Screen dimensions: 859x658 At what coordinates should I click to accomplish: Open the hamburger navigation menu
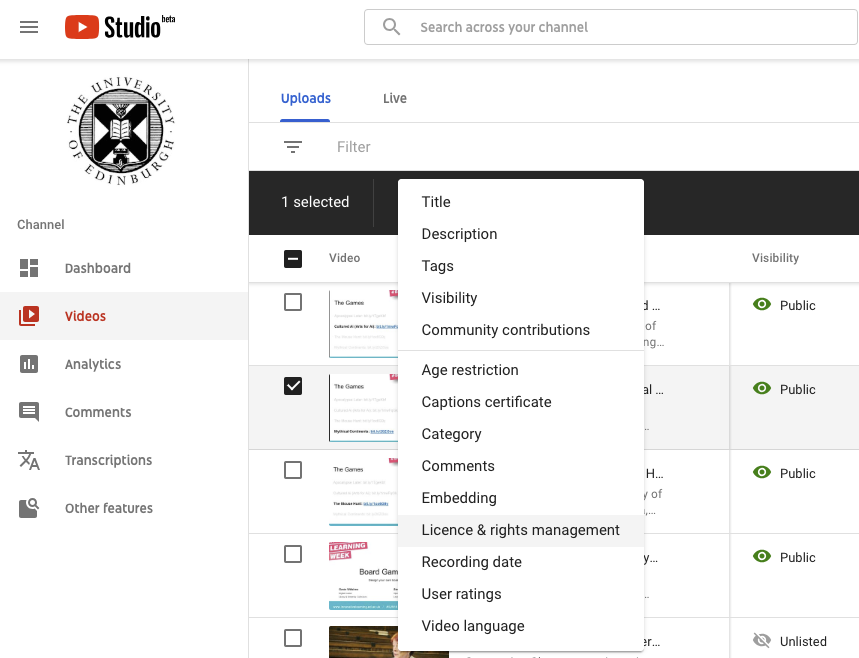29,27
